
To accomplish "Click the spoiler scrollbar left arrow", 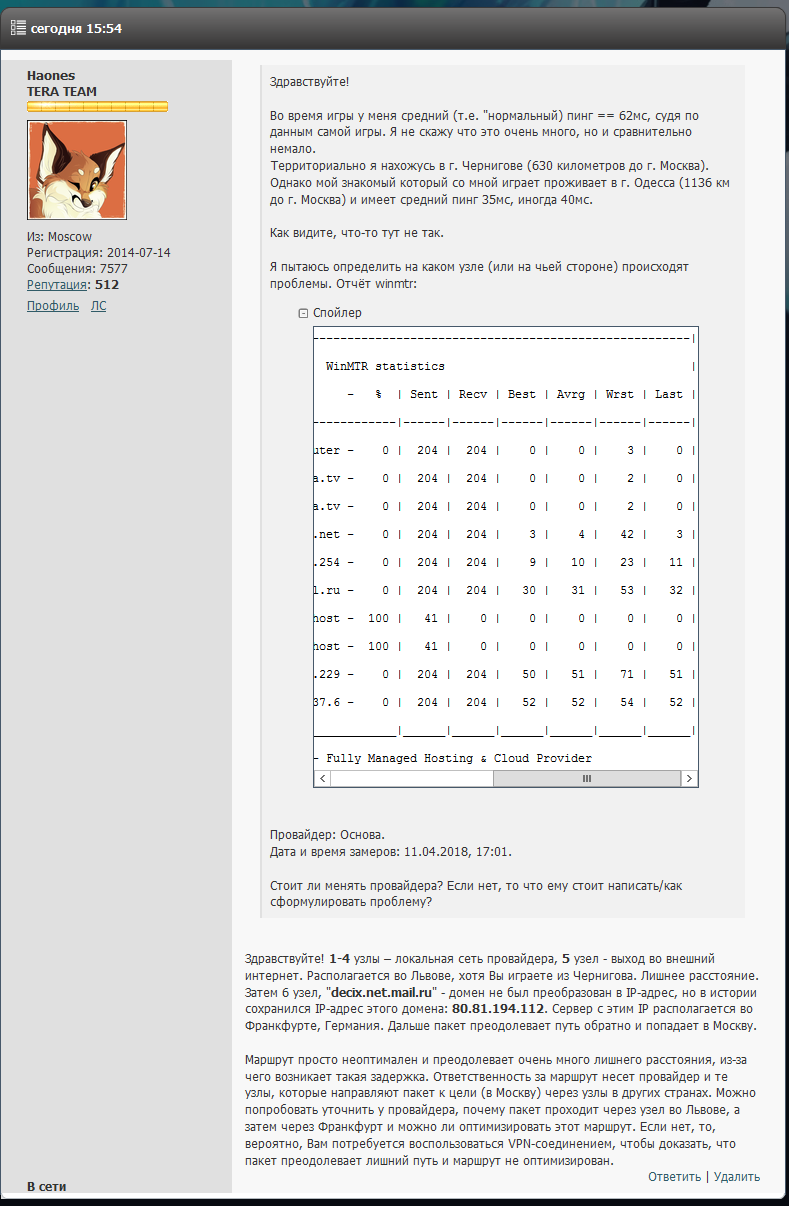I will coord(322,777).
